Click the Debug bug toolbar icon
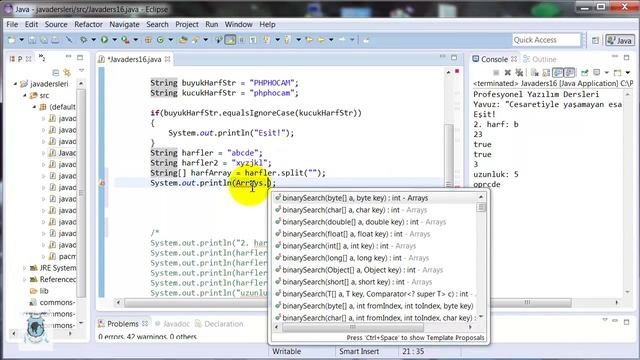Screen dimensions: 640x360 (83, 40)
